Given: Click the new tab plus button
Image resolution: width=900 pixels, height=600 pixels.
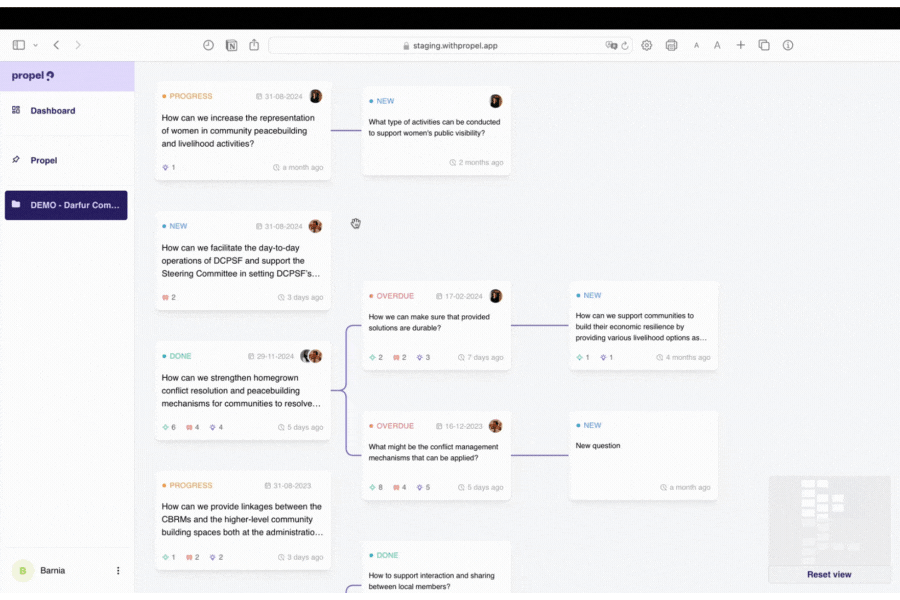Looking at the screenshot, I should point(740,45).
